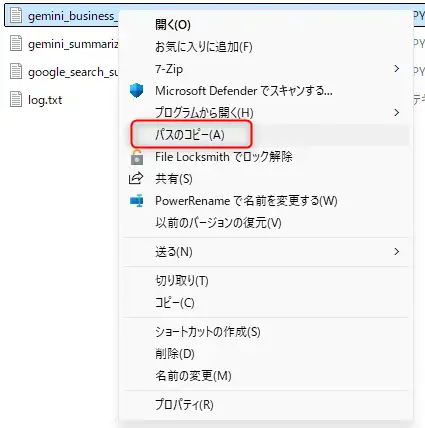Click the gemini_business file icon

(x=16, y=16)
